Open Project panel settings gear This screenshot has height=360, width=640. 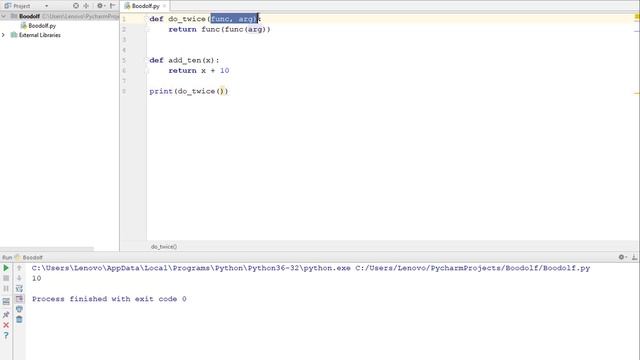100,6
